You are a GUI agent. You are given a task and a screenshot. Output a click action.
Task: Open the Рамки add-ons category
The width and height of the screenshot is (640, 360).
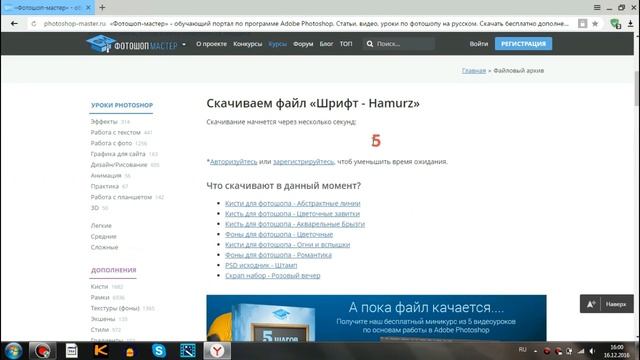tap(100, 297)
